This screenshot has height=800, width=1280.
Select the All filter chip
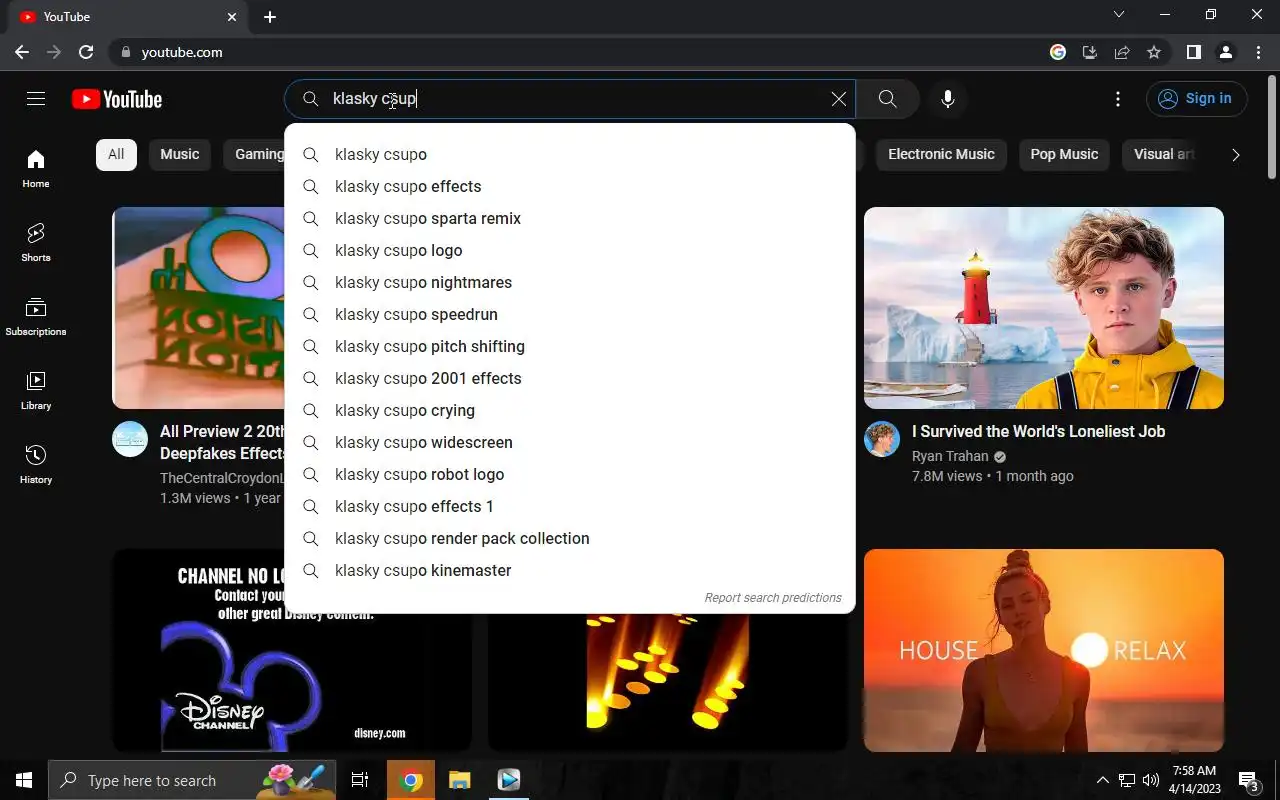pos(116,154)
